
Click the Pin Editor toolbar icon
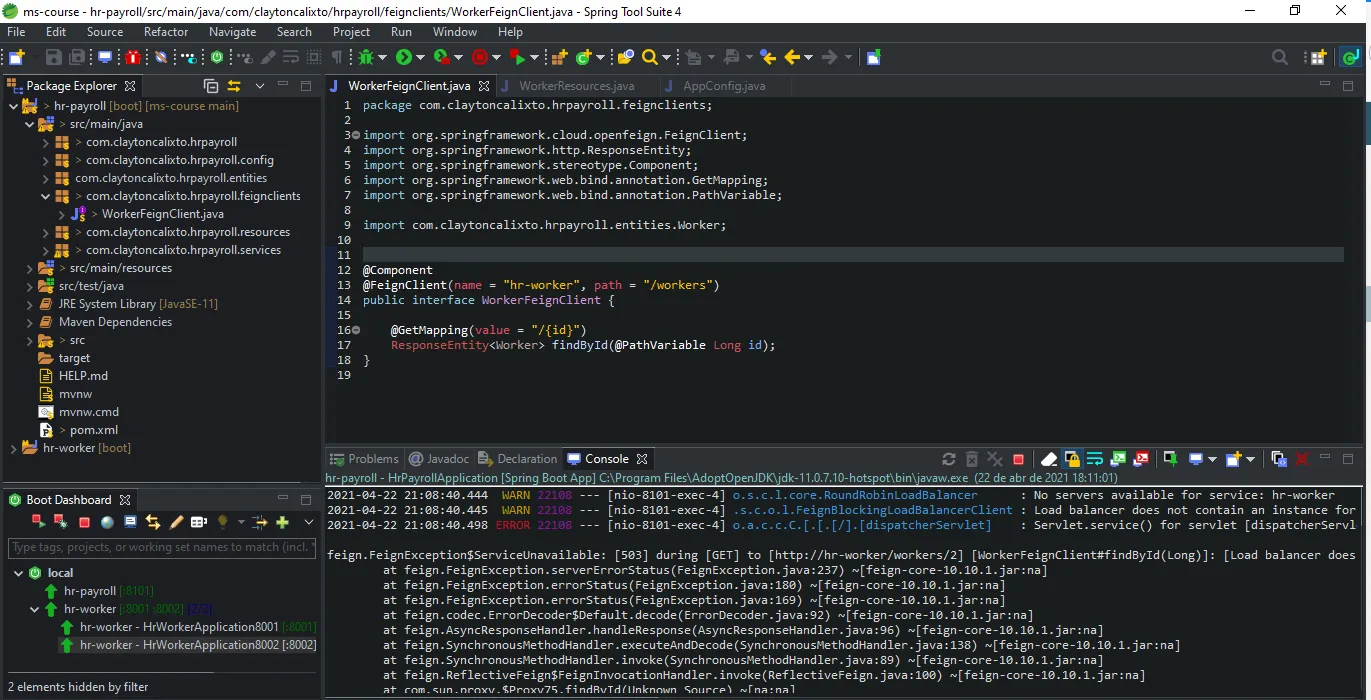pyautogui.click(x=873, y=57)
